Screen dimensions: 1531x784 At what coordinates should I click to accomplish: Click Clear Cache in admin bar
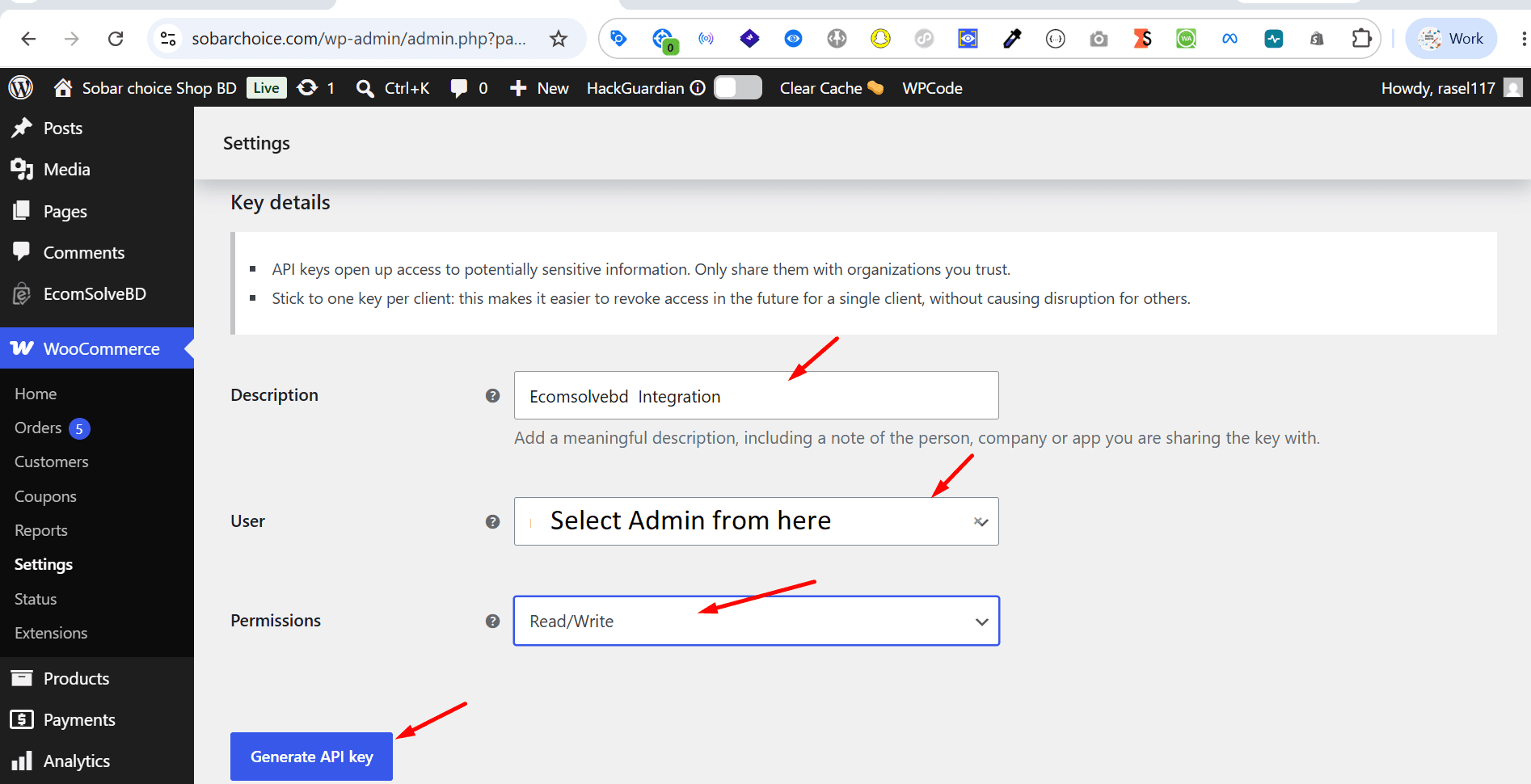(x=832, y=87)
